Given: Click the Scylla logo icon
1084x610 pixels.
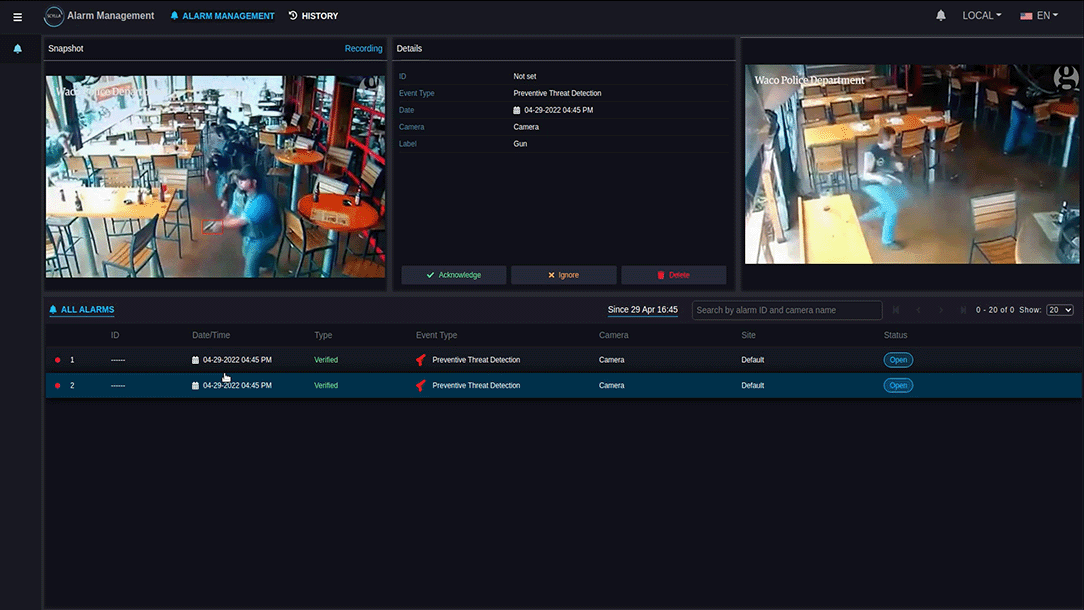Looking at the screenshot, I should (53, 16).
